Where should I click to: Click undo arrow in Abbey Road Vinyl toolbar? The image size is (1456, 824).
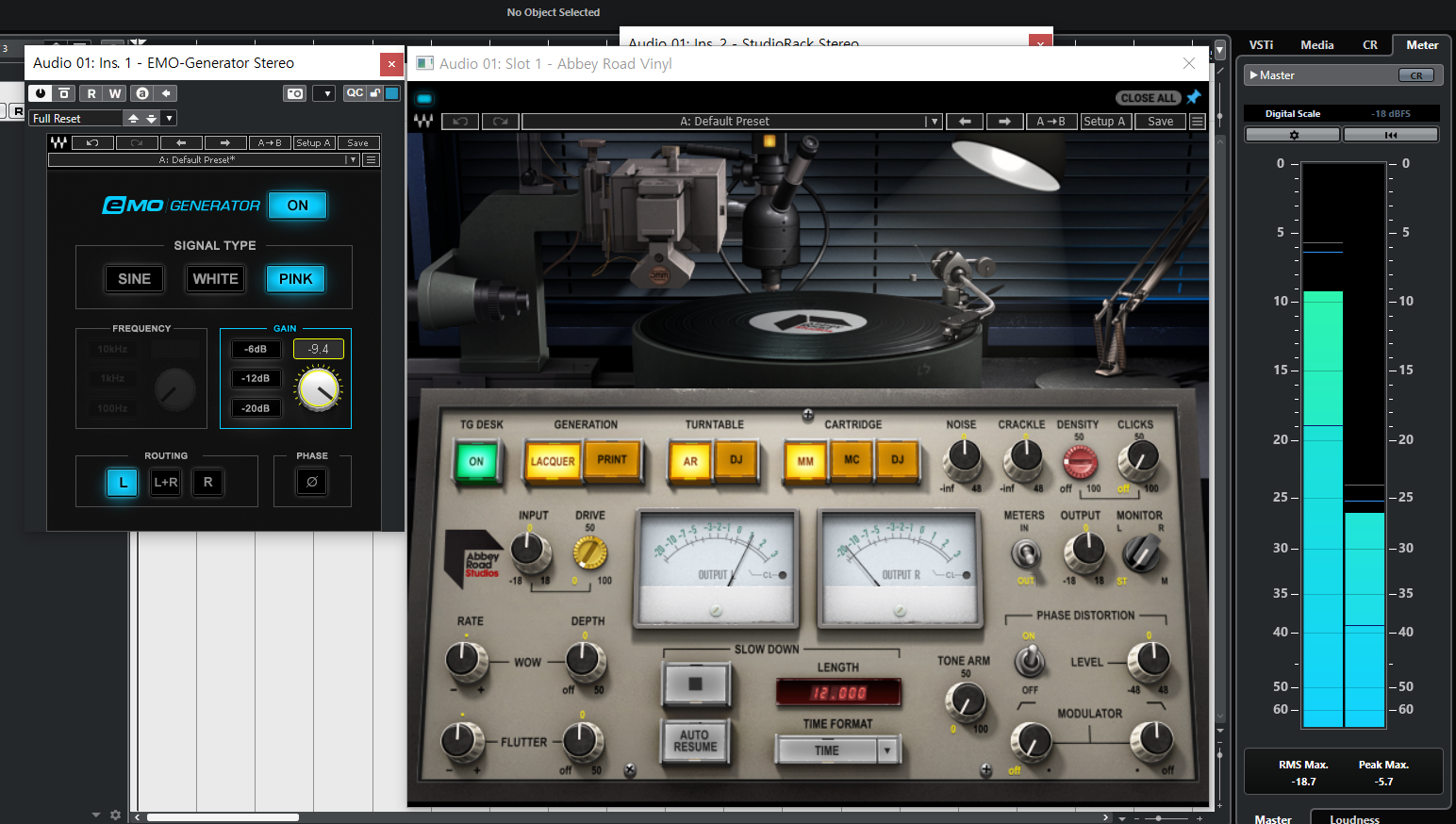point(460,122)
